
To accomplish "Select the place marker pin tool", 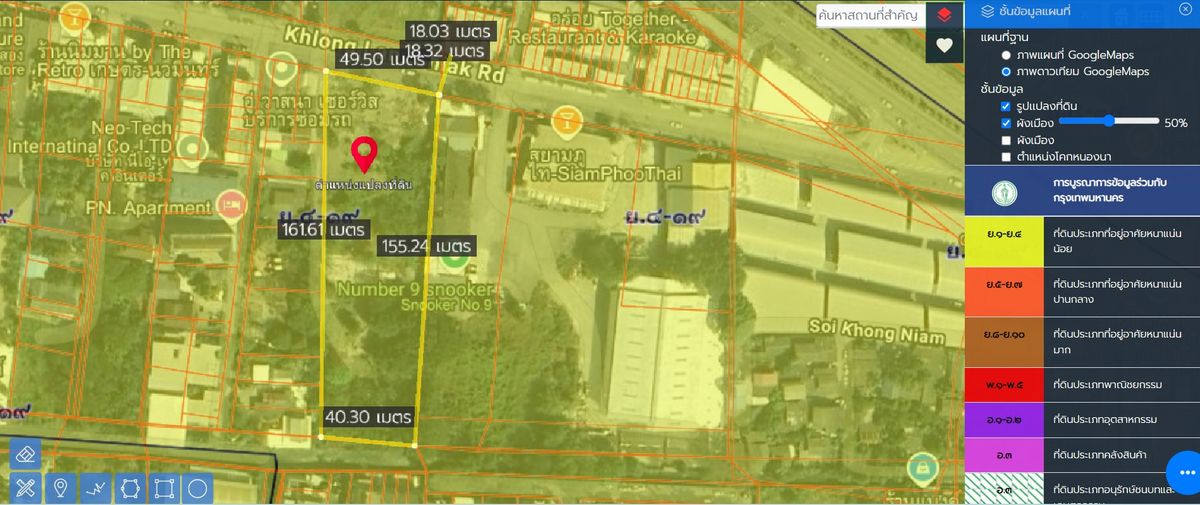I will tap(60, 488).
